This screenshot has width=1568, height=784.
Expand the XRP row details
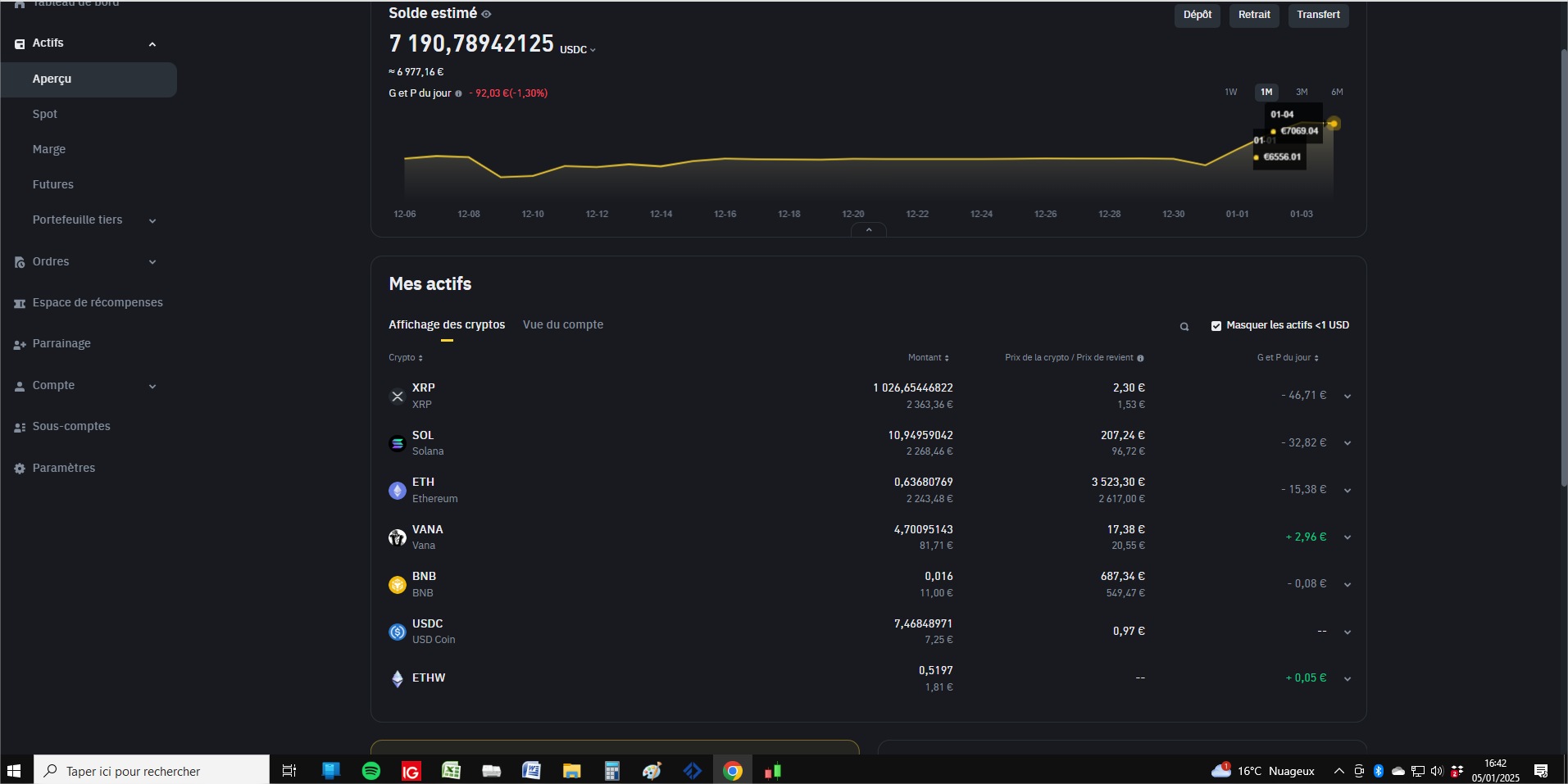coord(1348,397)
